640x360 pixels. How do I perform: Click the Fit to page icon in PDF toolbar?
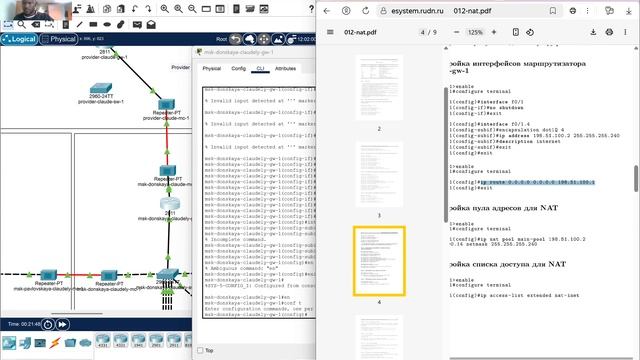pos(516,32)
